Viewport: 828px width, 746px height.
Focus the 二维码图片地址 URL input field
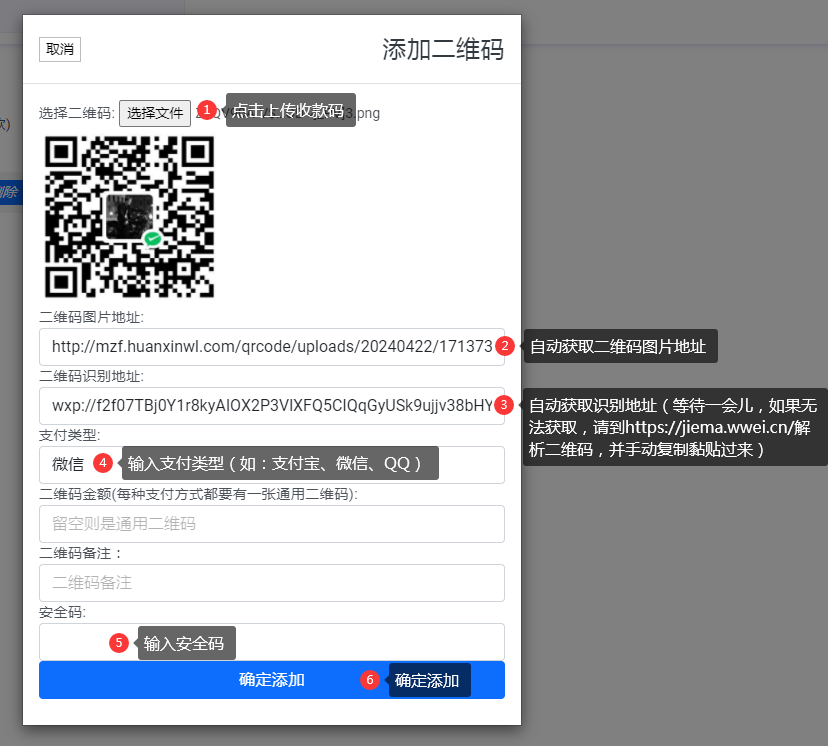(271, 347)
